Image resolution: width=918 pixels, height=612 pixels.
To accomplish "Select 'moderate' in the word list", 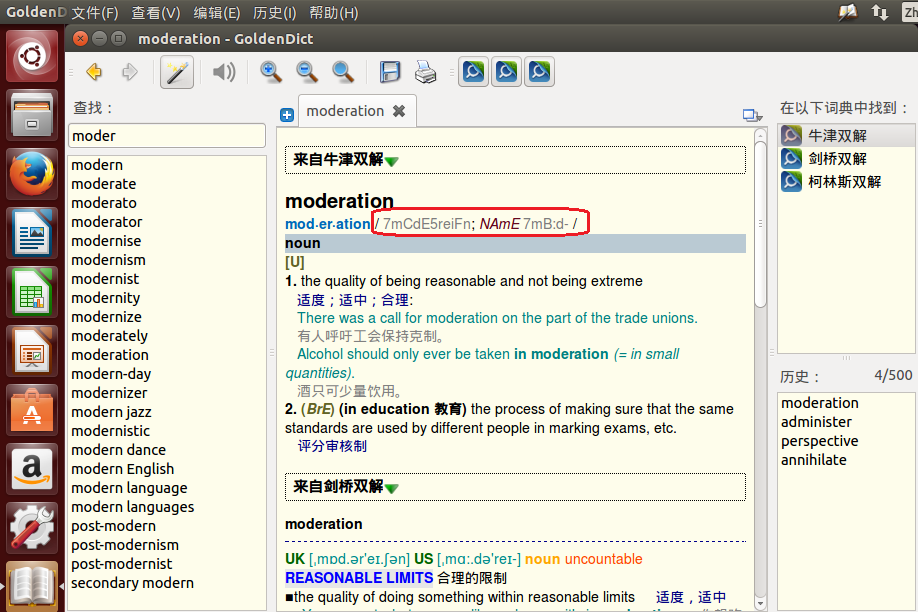I will pyautogui.click(x=104, y=184).
